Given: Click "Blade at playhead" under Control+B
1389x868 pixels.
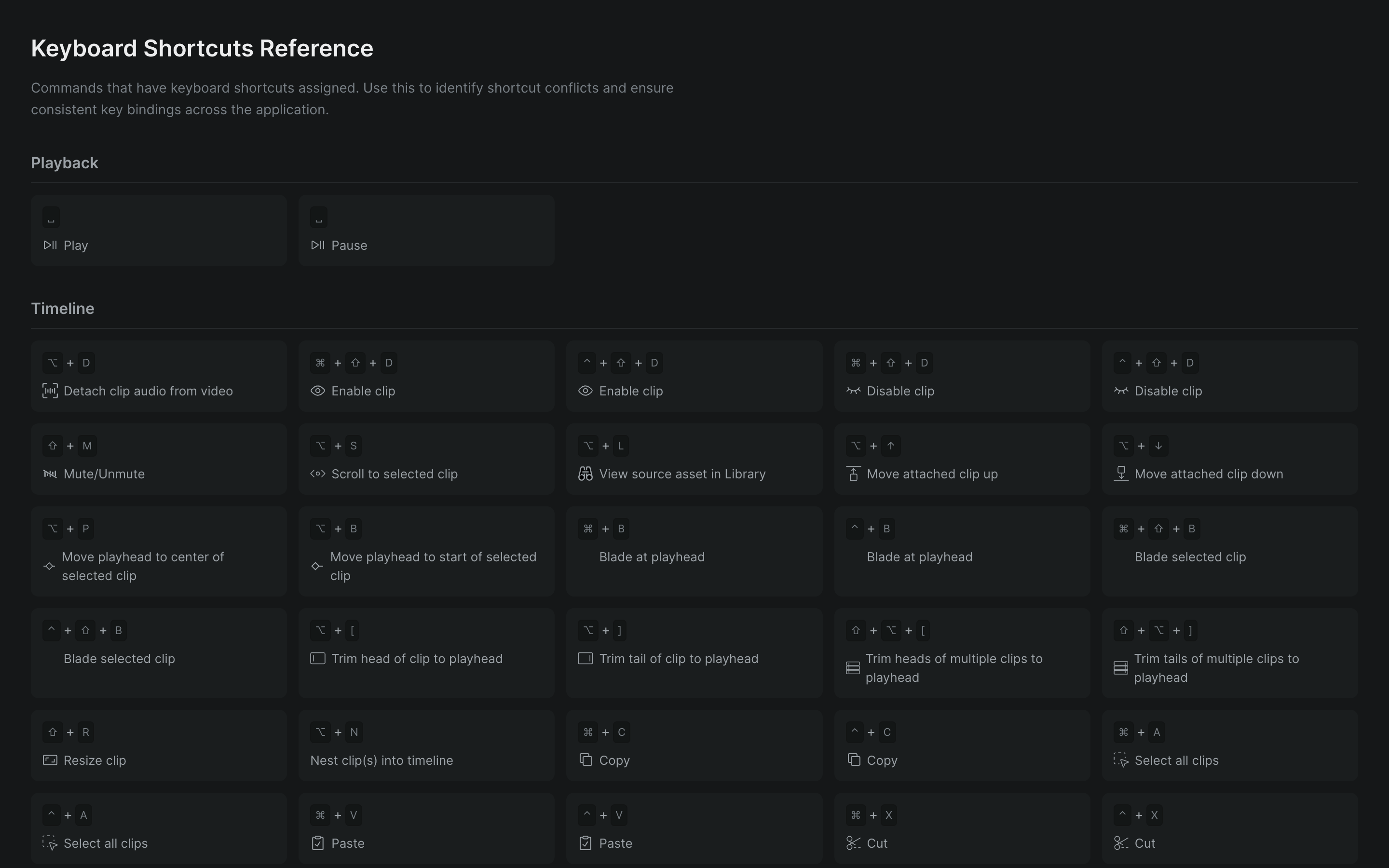Looking at the screenshot, I should coord(920,557).
